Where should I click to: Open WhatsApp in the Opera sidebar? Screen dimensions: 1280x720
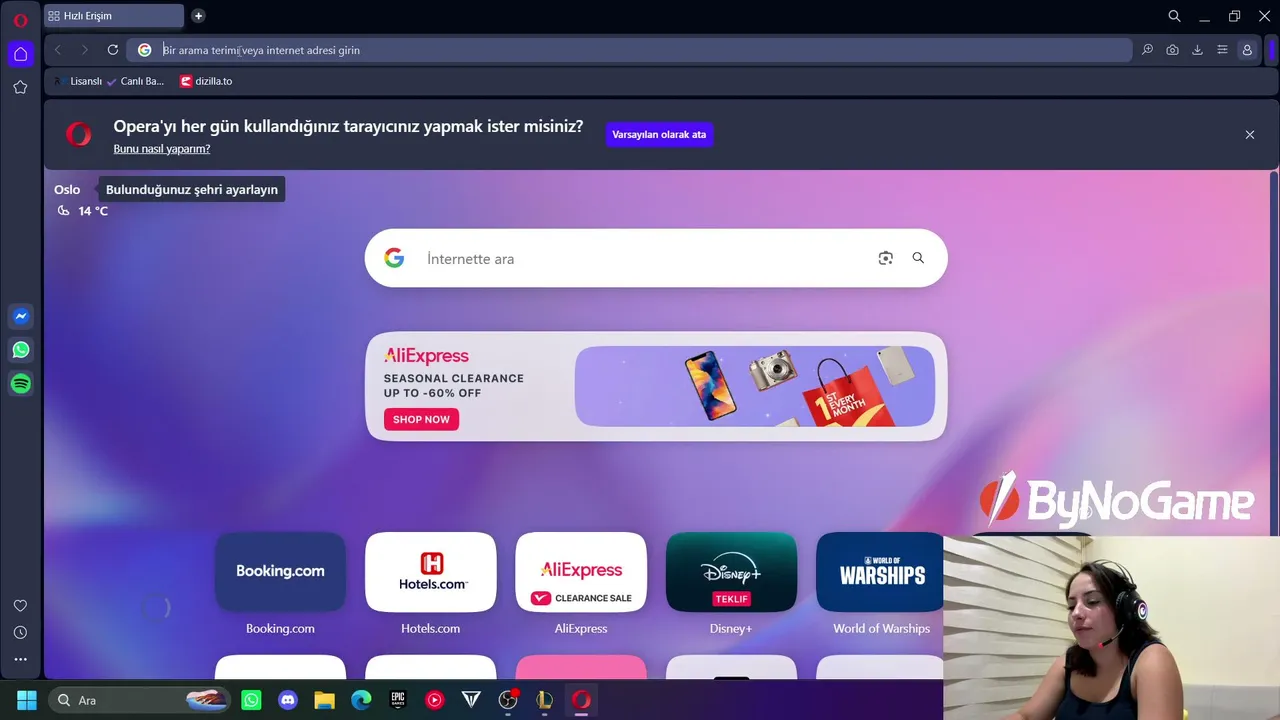pyautogui.click(x=20, y=350)
